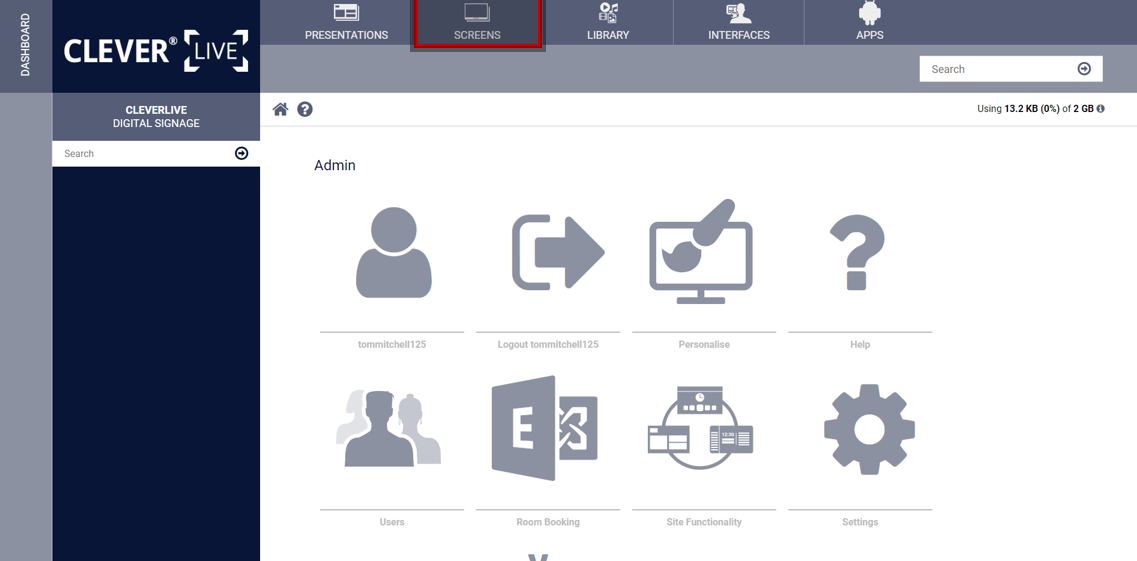The height and width of the screenshot is (561, 1137).
Task: Click the help question mark icon beside home
Action: (305, 109)
